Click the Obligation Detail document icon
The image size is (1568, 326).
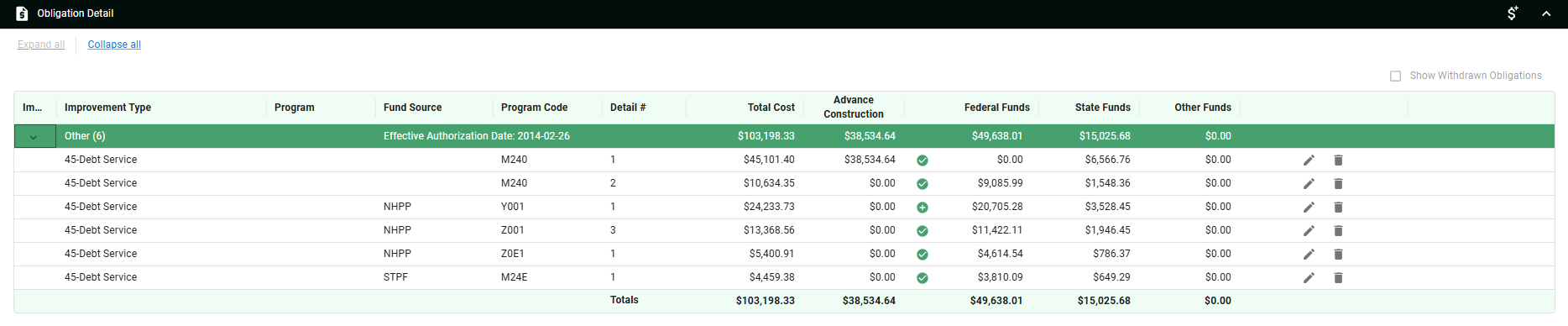22,13
